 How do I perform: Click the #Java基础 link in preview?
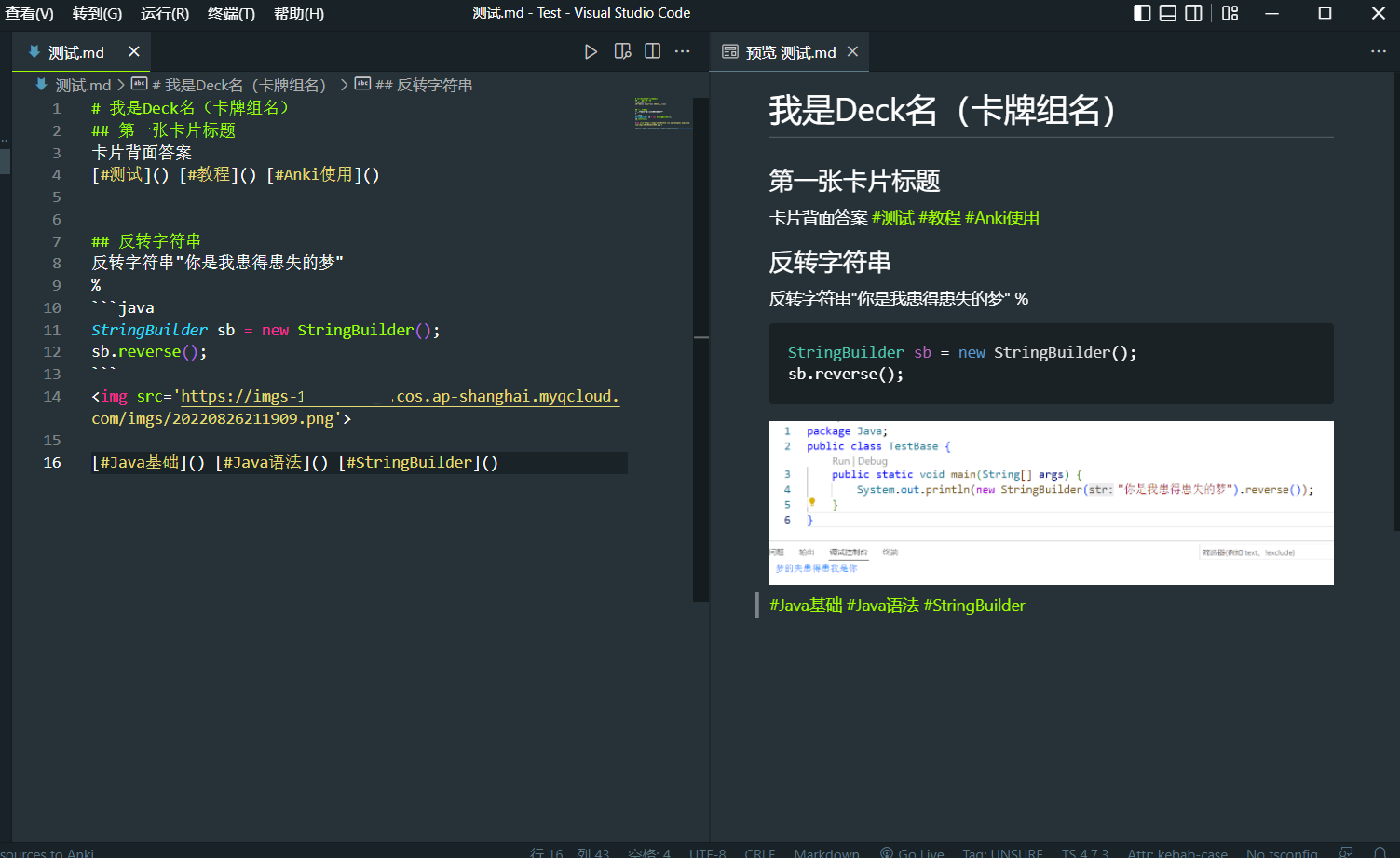point(805,606)
